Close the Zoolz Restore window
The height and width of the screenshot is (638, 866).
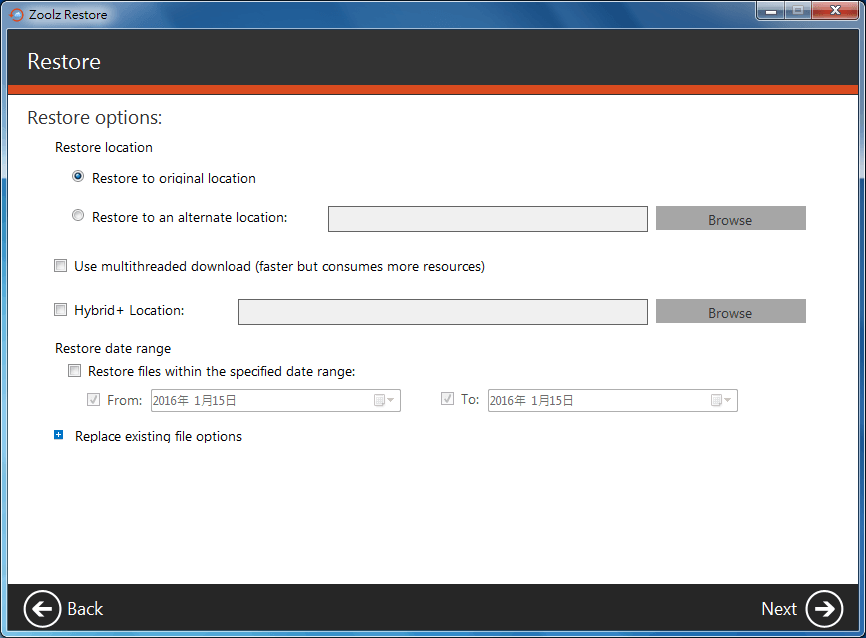click(835, 12)
